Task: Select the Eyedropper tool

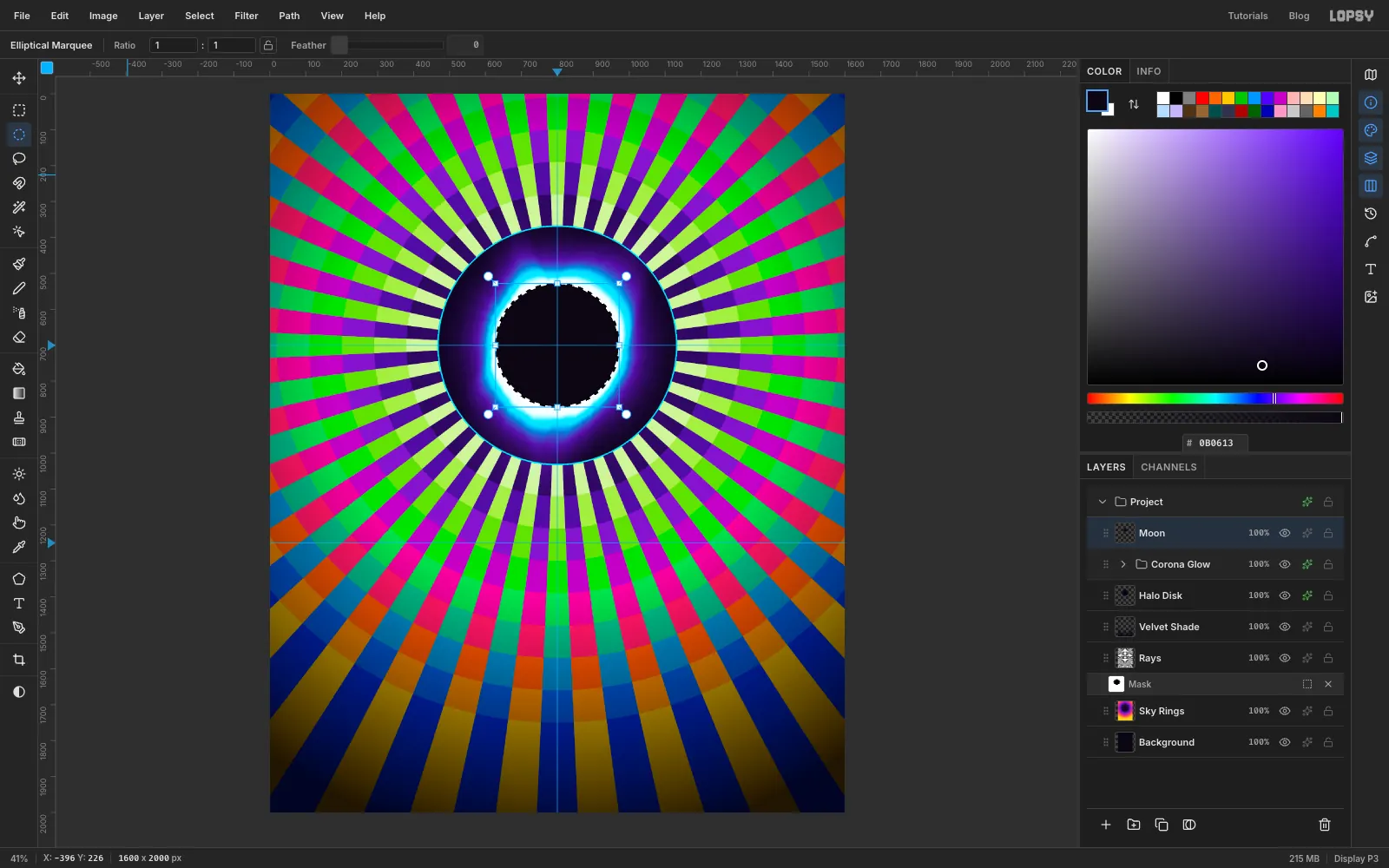Action: click(x=19, y=547)
